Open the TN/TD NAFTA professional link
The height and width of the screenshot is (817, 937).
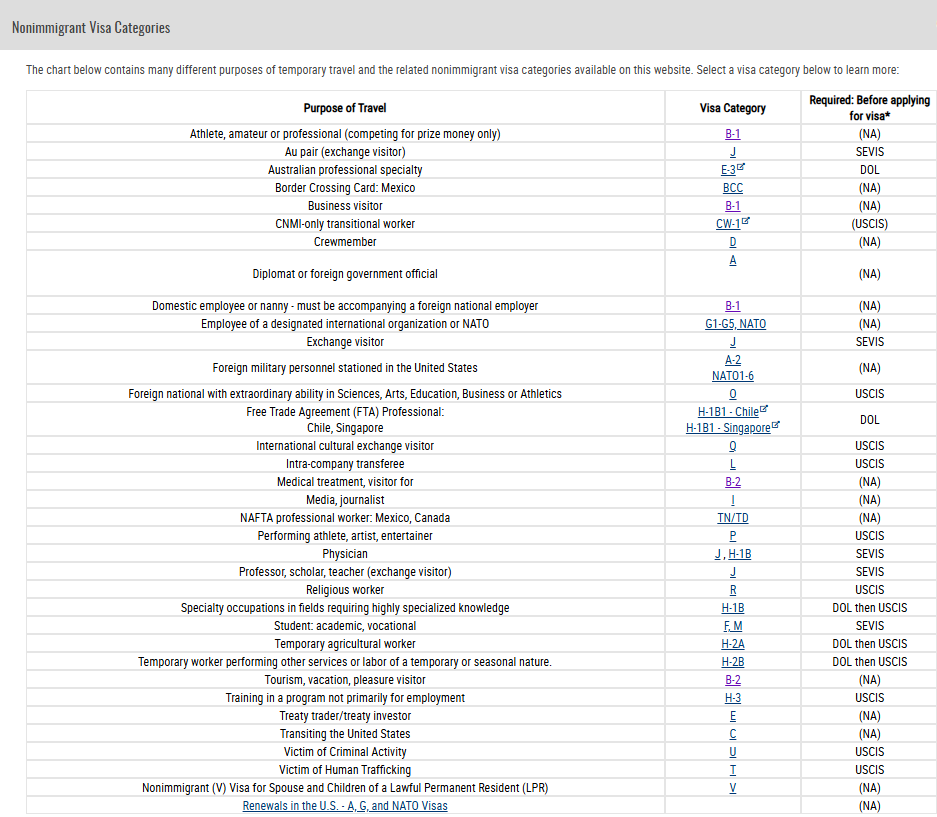733,518
